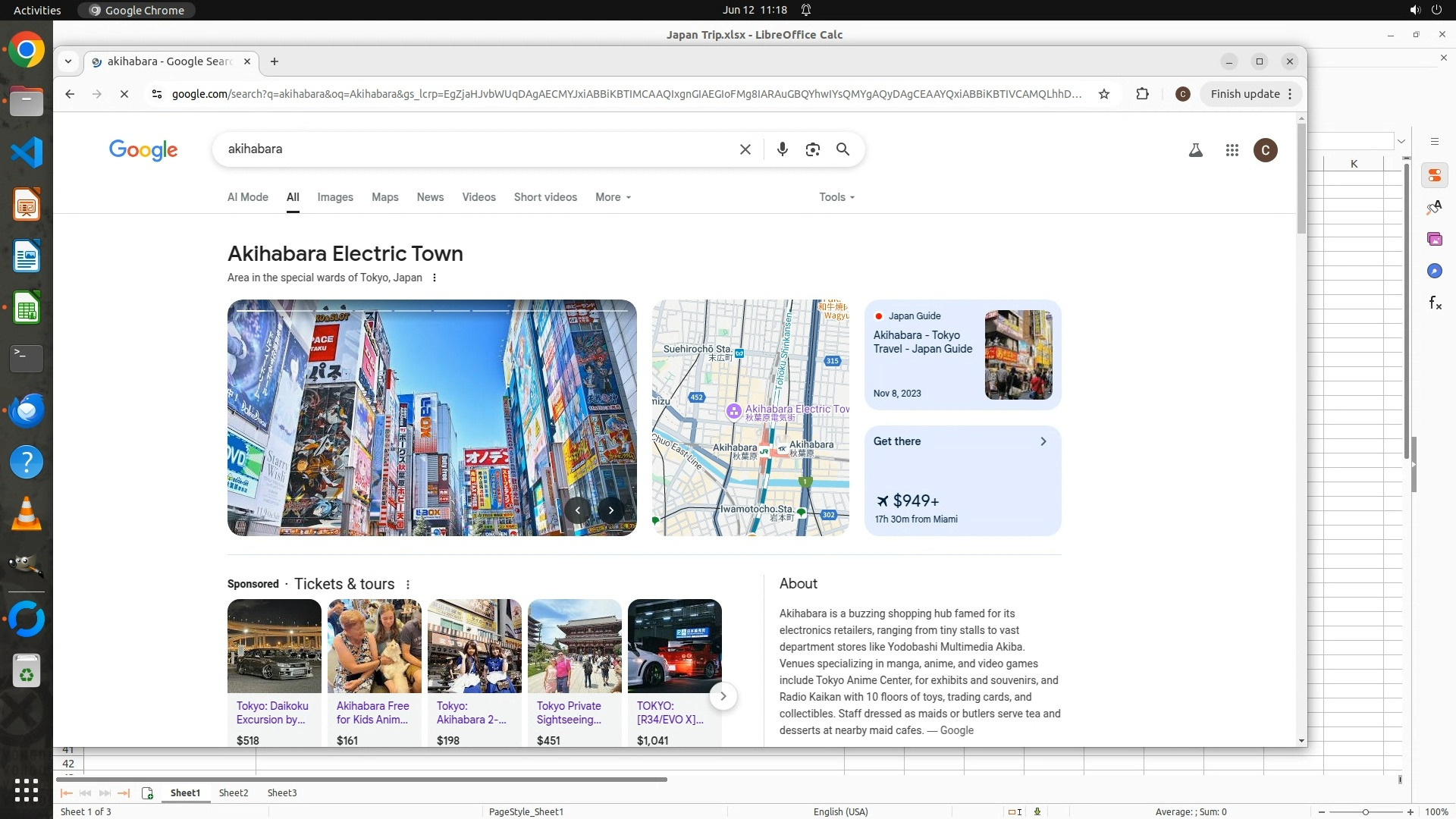Viewport: 1456px width, 819px height.
Task: Open the Google apps grid
Action: pos(1232,150)
